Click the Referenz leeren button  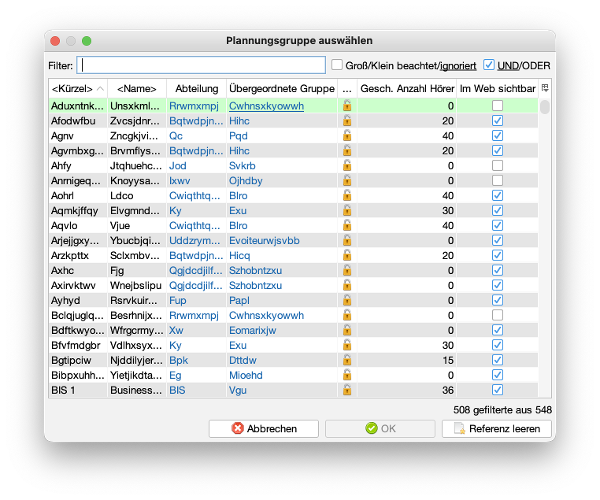496,428
